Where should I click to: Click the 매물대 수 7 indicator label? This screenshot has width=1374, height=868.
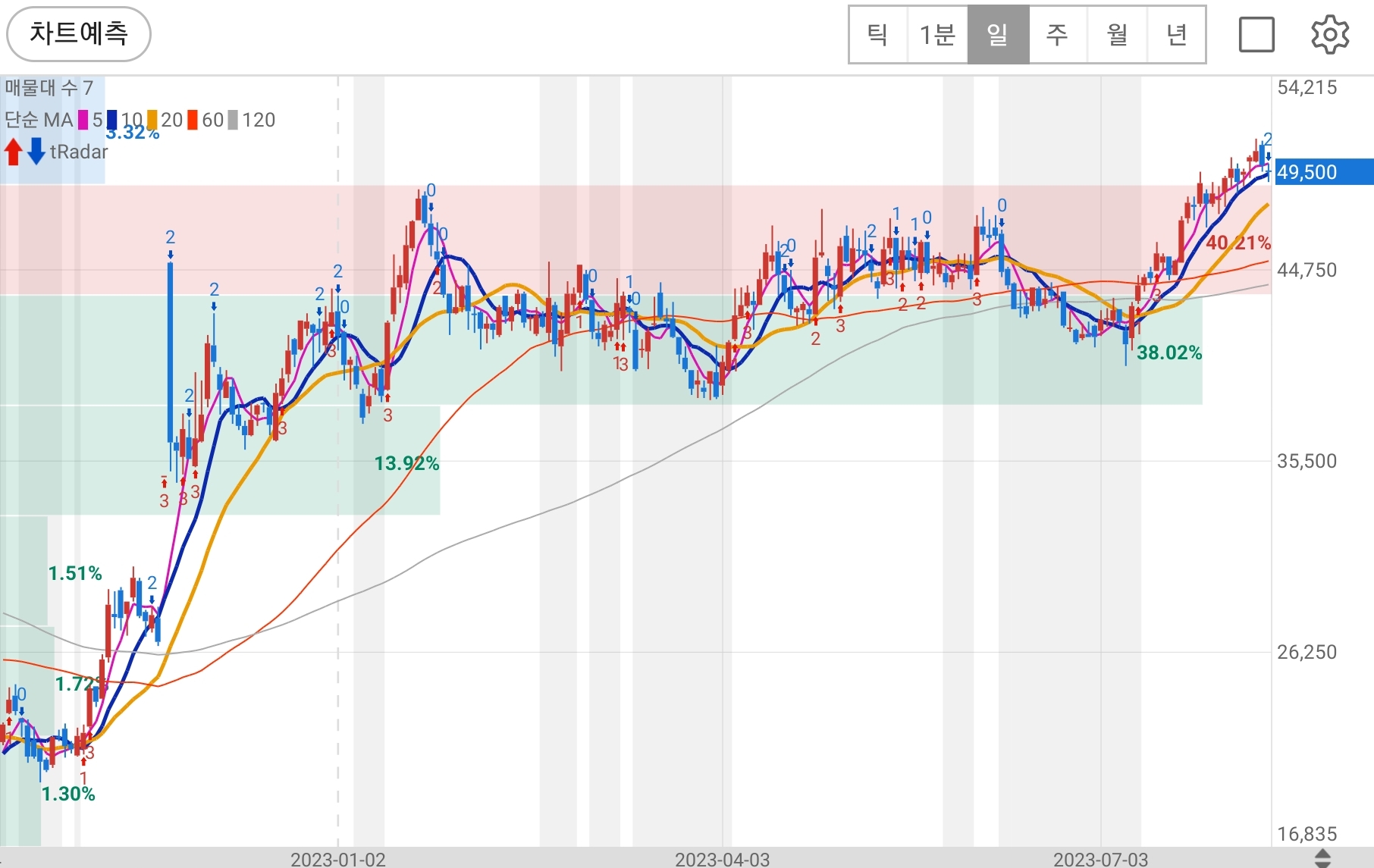[x=49, y=88]
